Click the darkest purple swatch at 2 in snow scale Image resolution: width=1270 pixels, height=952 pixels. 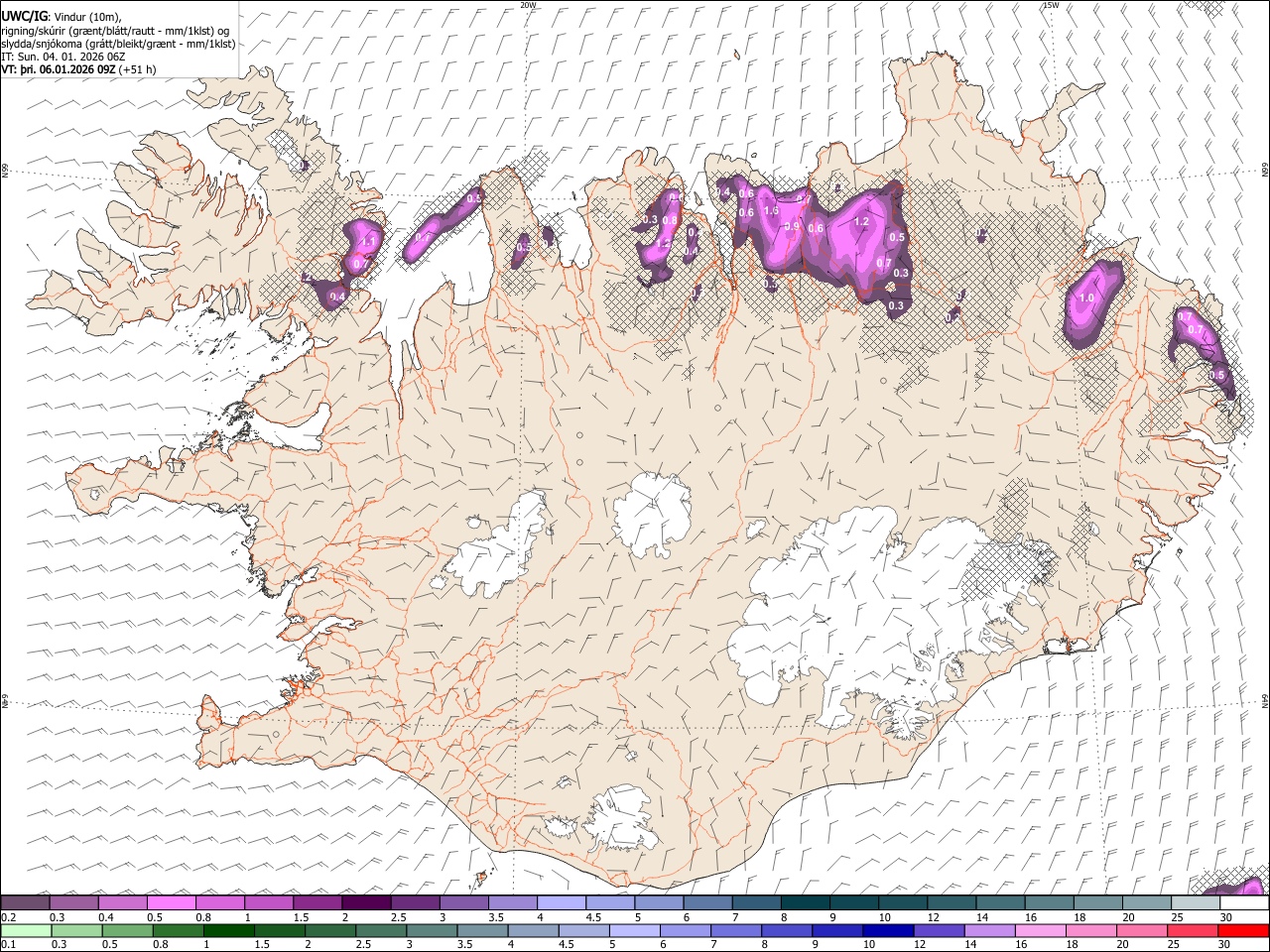(365, 903)
